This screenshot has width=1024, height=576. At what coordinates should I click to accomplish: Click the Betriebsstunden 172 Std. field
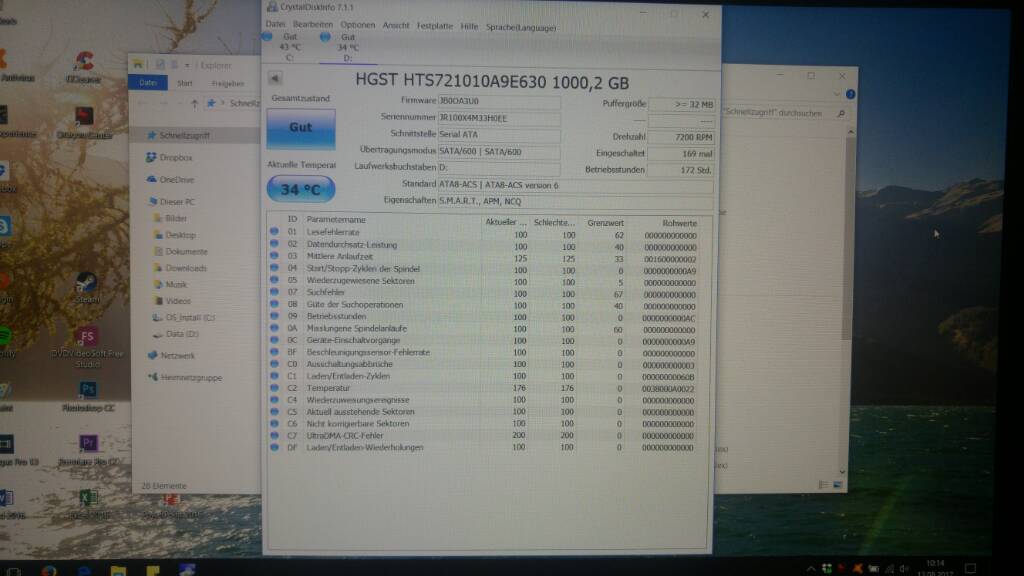[681, 170]
